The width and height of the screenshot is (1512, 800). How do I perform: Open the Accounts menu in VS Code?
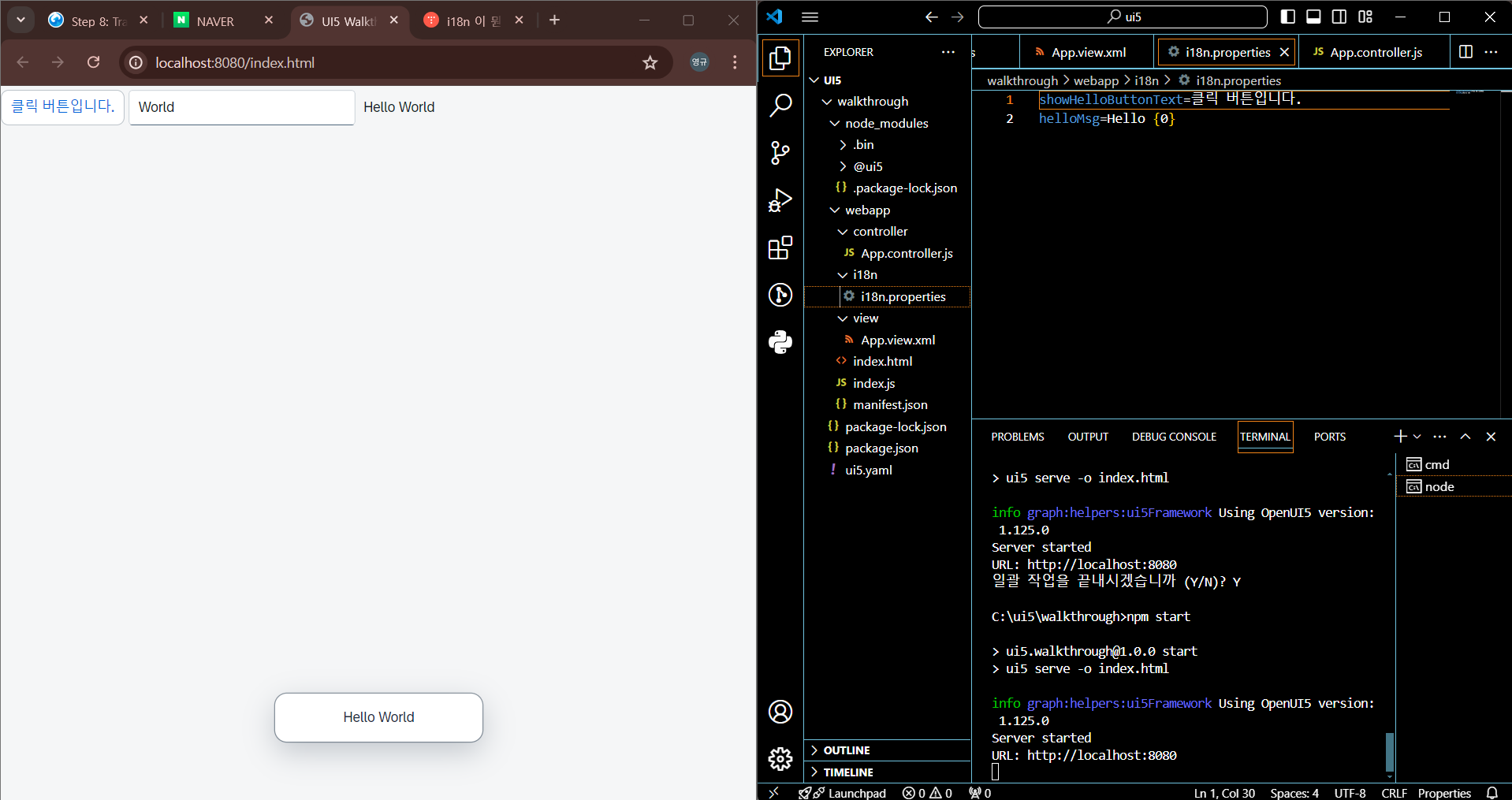pyautogui.click(x=780, y=712)
